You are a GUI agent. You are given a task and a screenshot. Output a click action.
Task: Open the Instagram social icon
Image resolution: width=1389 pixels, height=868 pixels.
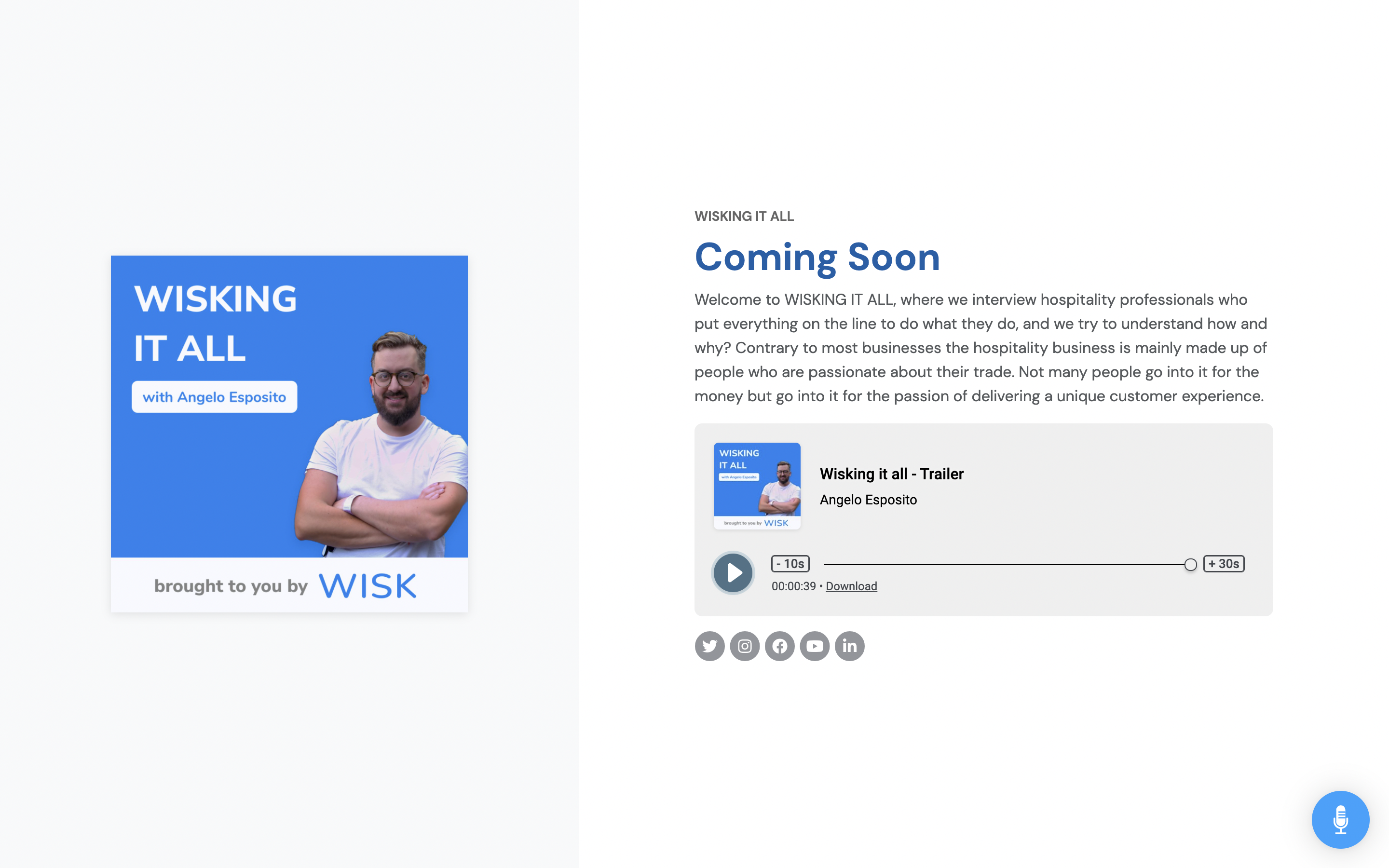(745, 646)
